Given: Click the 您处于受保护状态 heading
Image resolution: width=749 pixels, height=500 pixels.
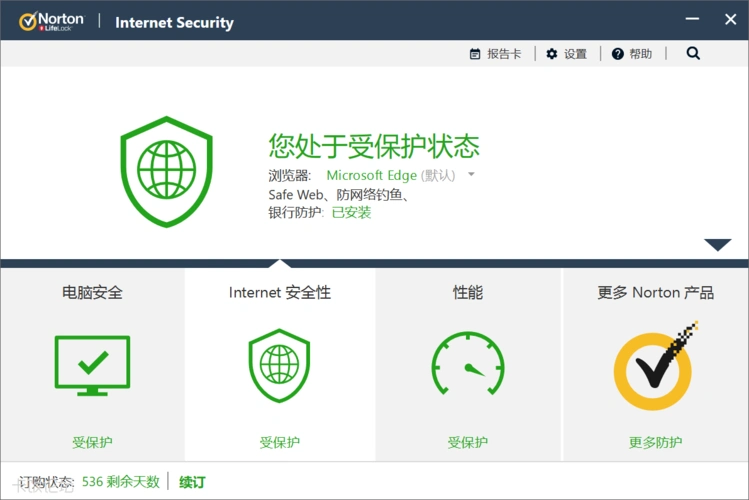Looking at the screenshot, I should point(374,146).
